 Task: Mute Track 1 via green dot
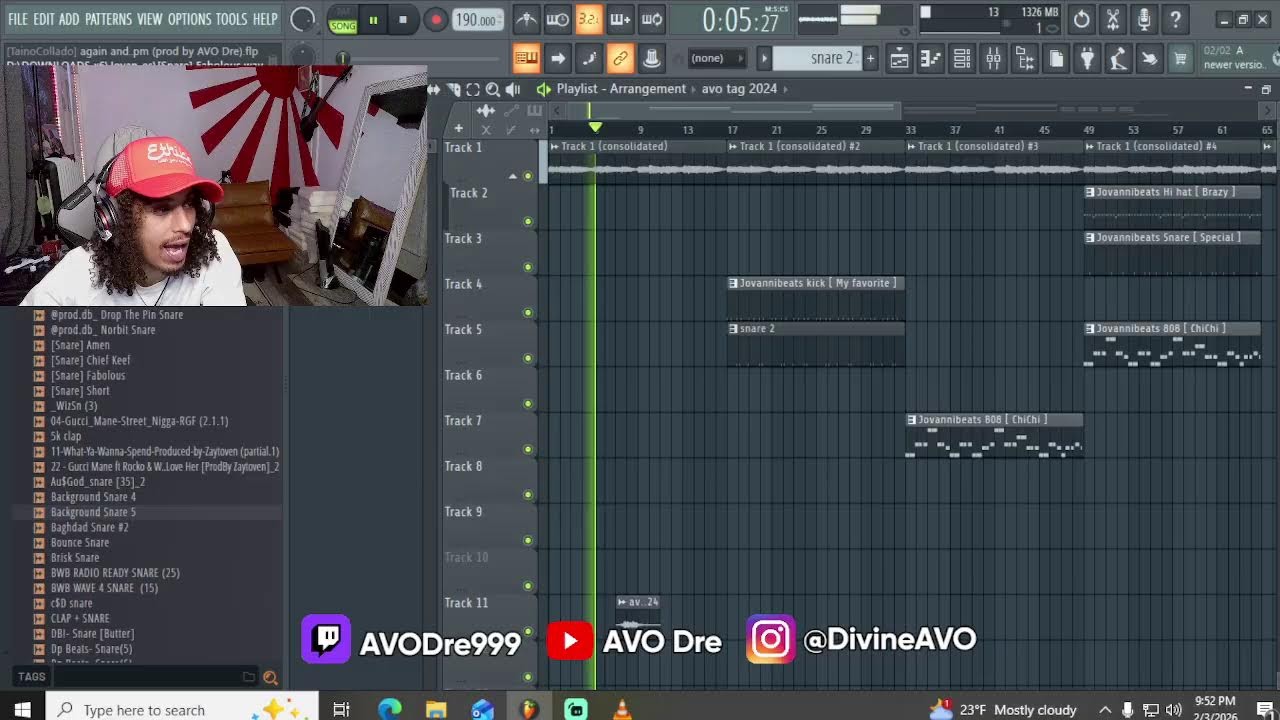tap(528, 176)
